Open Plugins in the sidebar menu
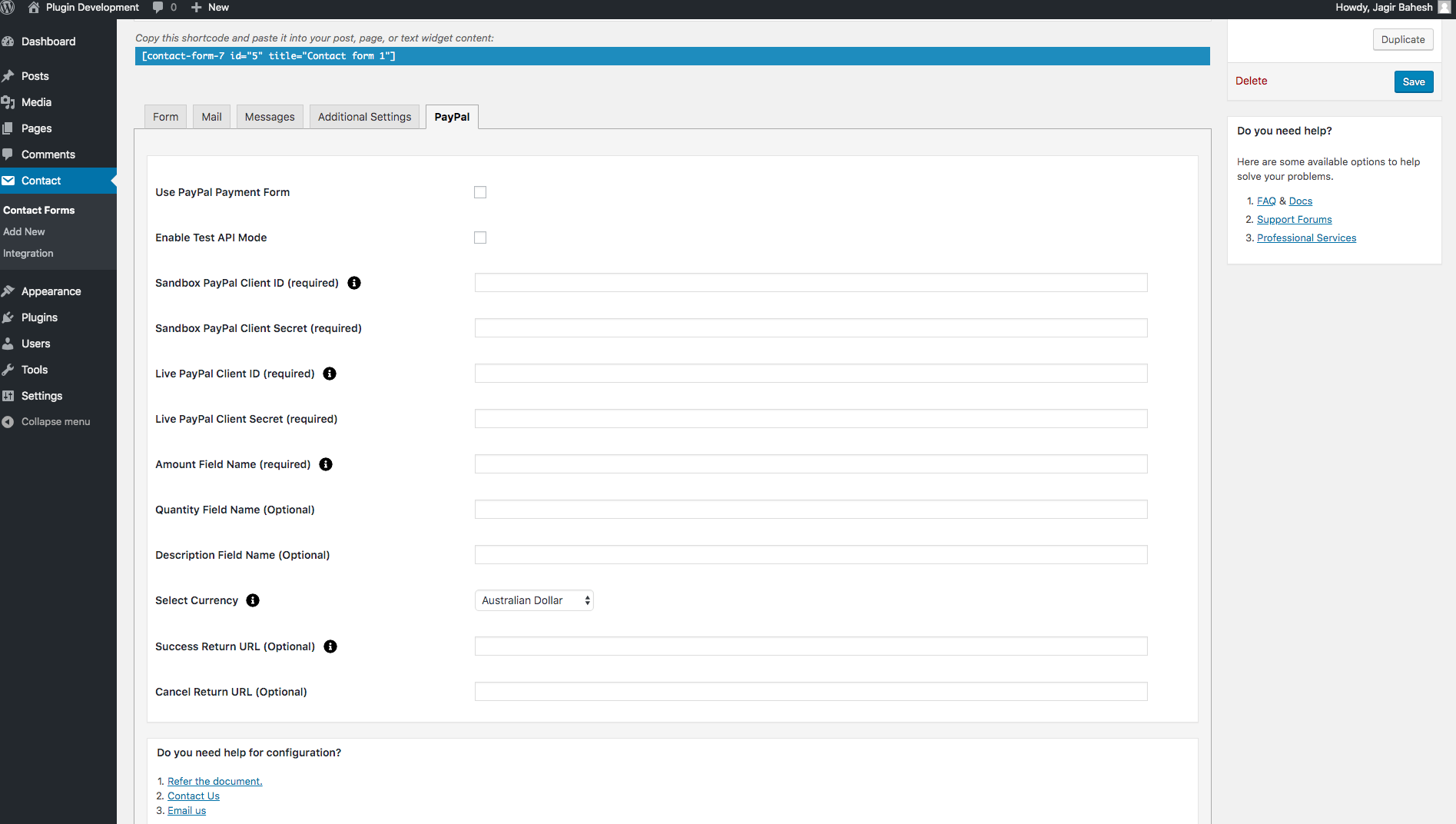Screen dimensions: 1456x824 pyautogui.click(x=39, y=317)
